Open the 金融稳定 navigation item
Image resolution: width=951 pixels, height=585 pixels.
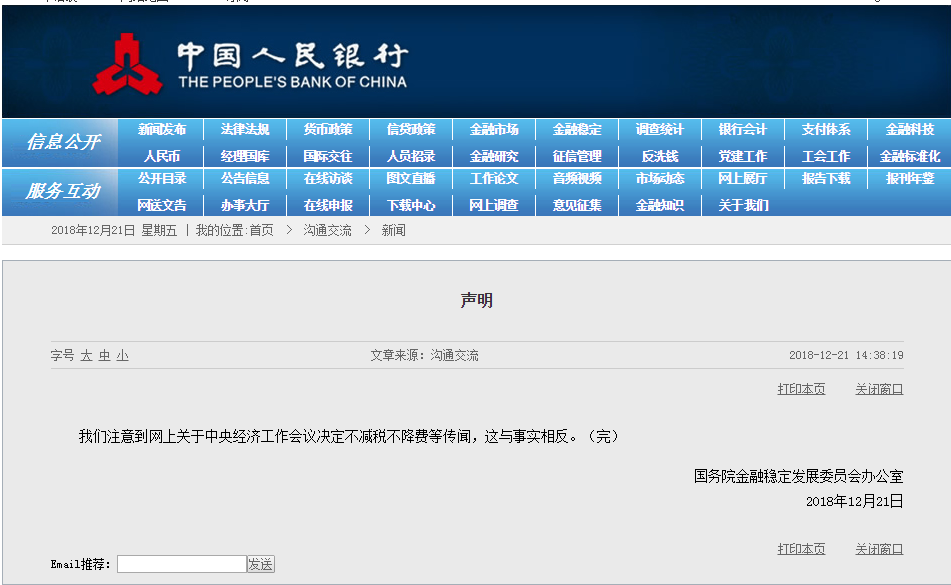[577, 130]
